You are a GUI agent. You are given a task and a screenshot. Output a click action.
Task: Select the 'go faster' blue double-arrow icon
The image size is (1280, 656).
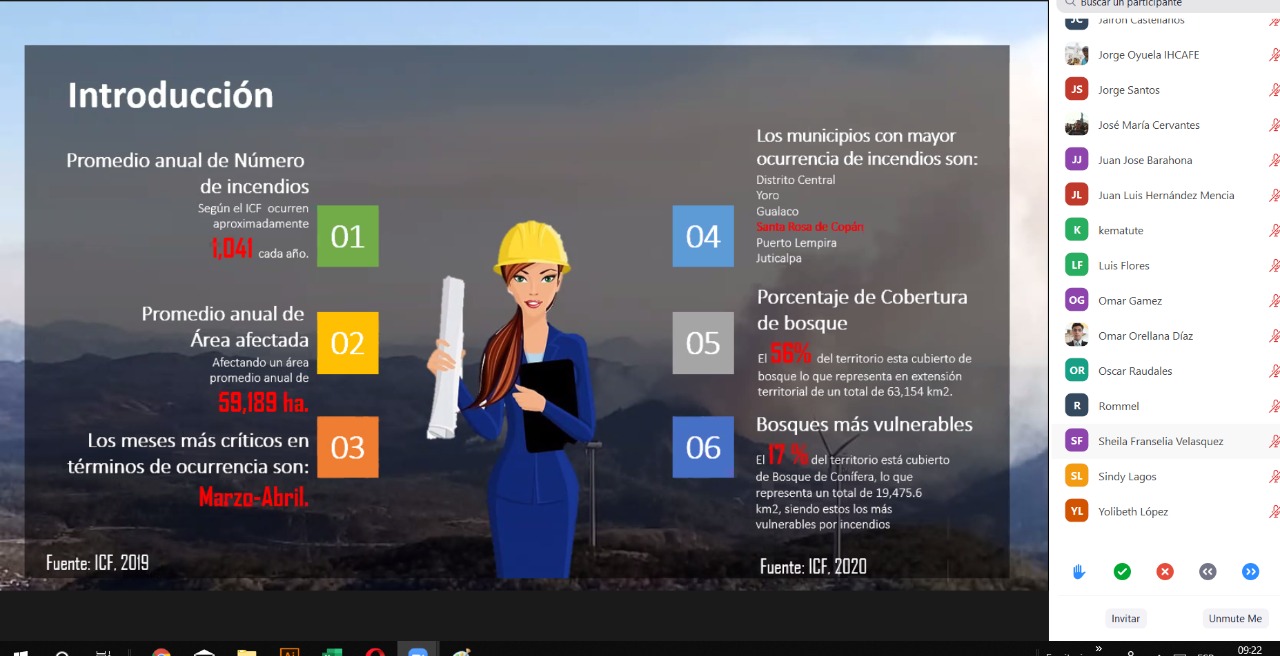(1250, 571)
